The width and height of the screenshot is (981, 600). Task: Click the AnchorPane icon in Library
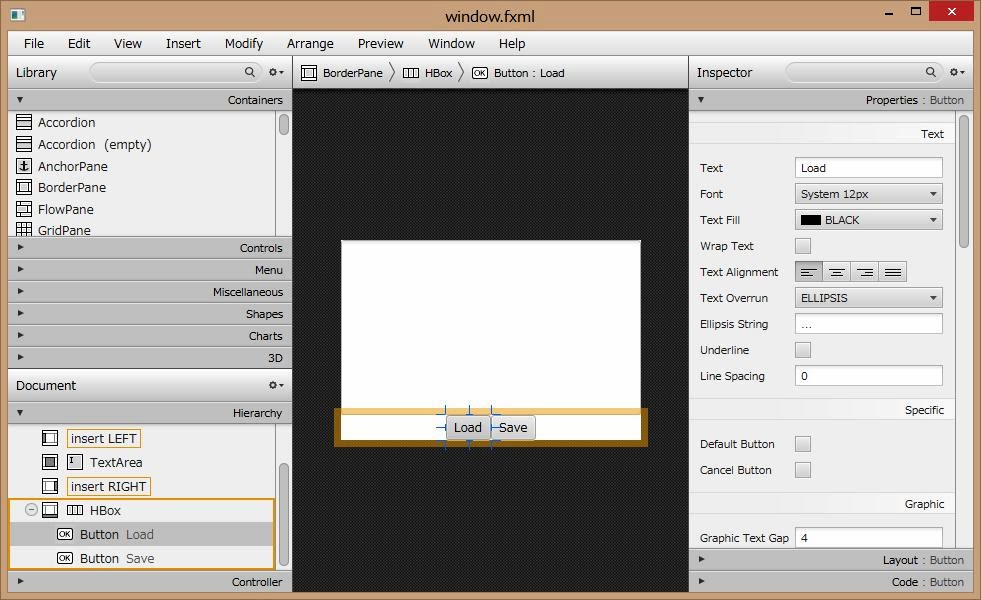point(24,166)
